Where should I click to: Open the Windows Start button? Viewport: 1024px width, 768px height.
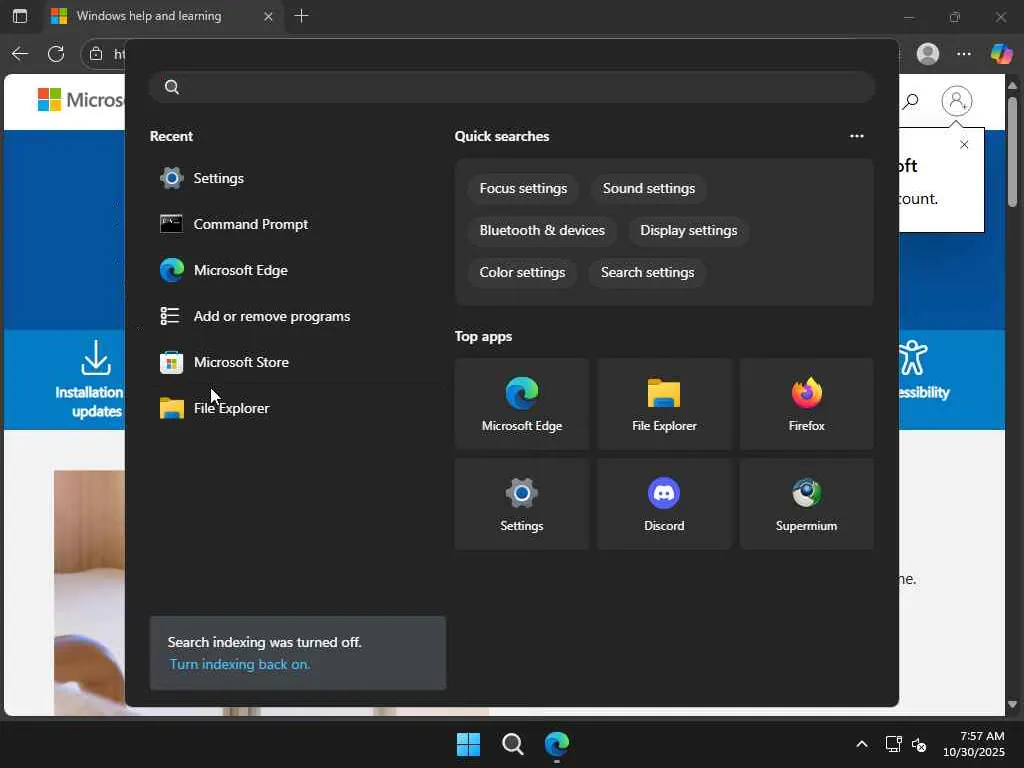468,744
